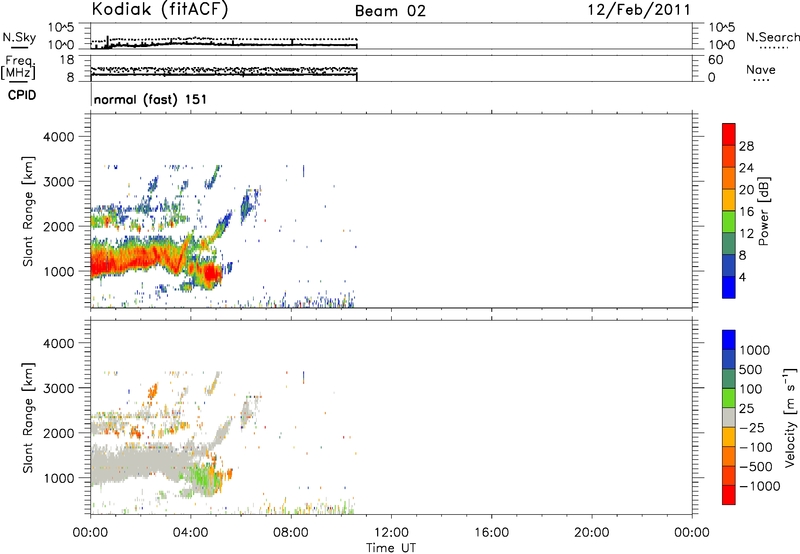This screenshot has height=554, width=800.
Task: Click the dotted line sample under N.Search
Action: pyautogui.click(x=773, y=48)
